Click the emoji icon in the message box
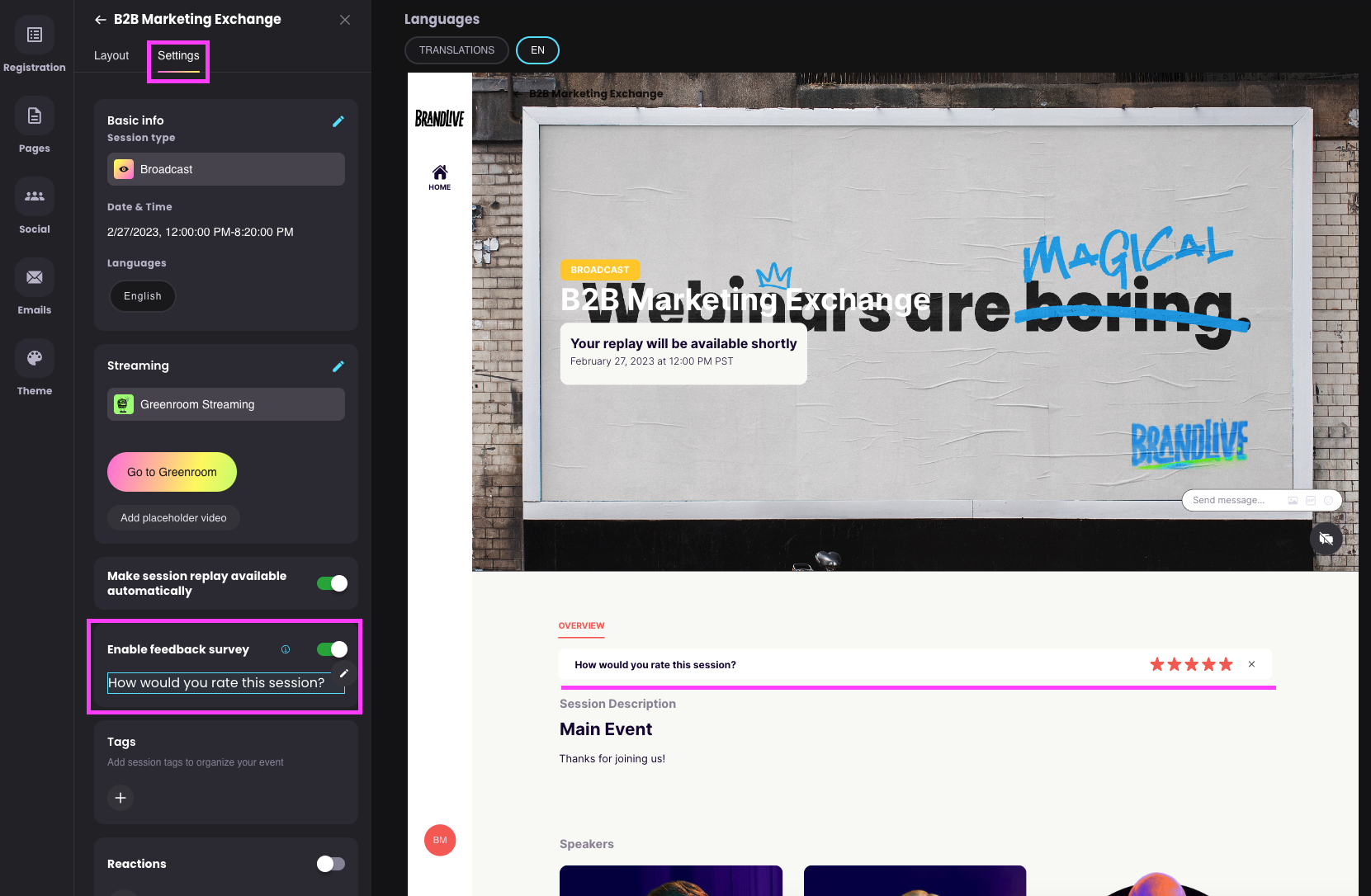 click(1328, 500)
